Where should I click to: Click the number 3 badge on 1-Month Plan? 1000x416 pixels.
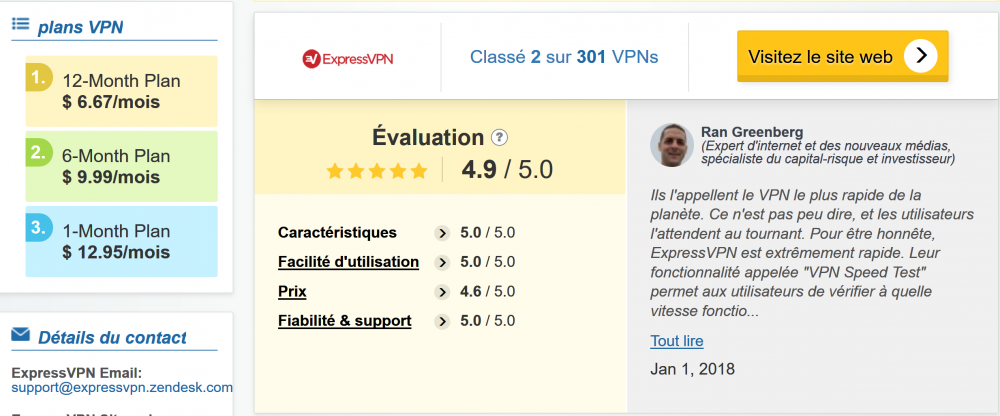click(x=38, y=227)
